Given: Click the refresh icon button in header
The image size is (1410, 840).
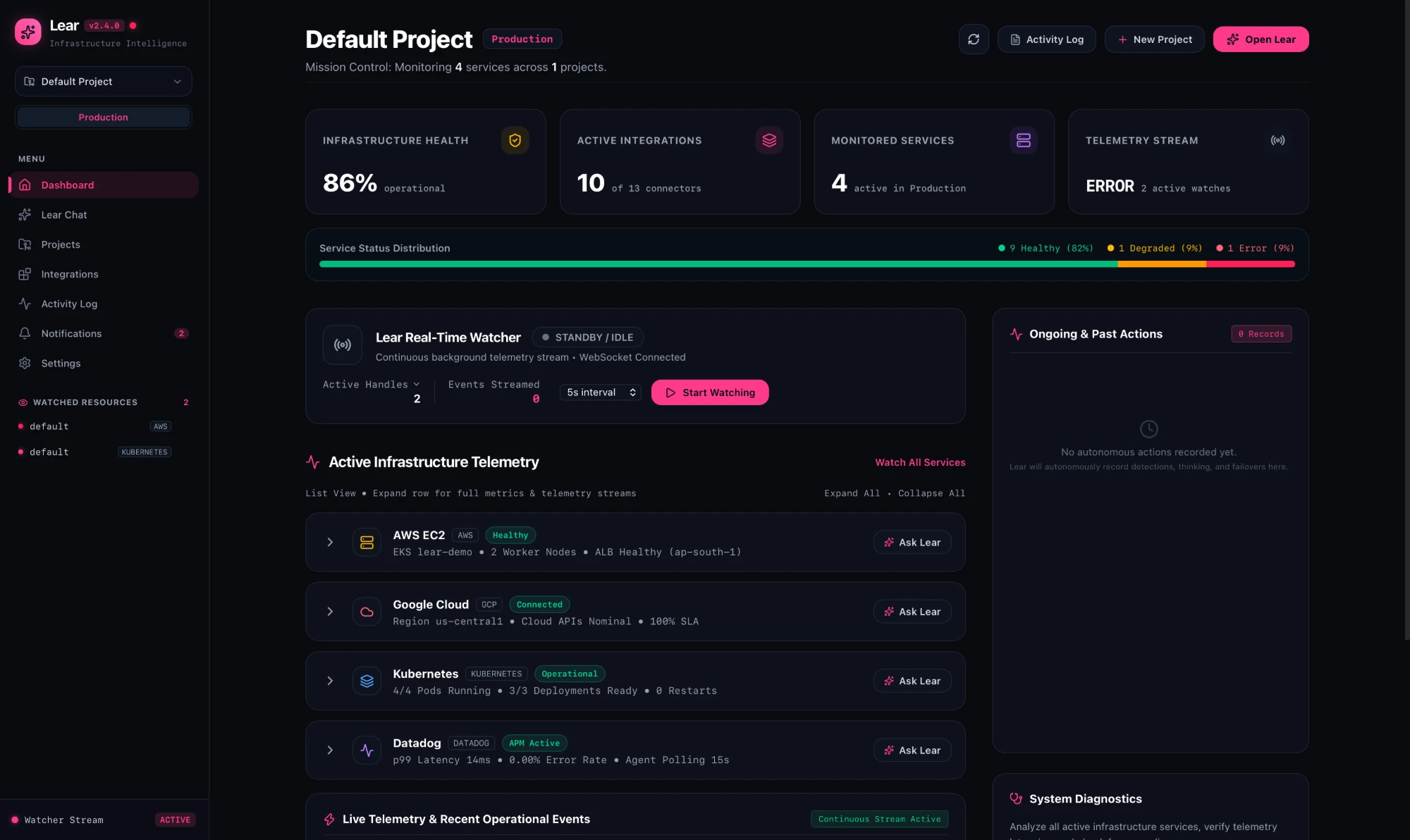Looking at the screenshot, I should (x=974, y=39).
